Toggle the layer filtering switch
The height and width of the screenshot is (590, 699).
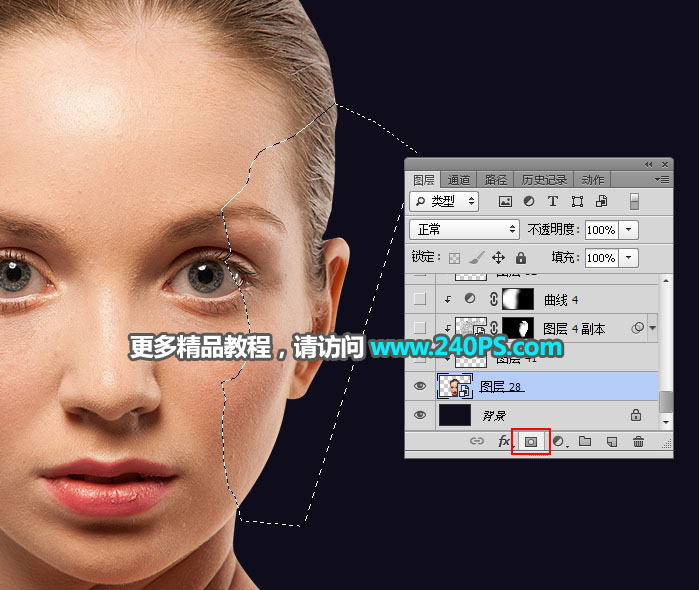[x=634, y=202]
